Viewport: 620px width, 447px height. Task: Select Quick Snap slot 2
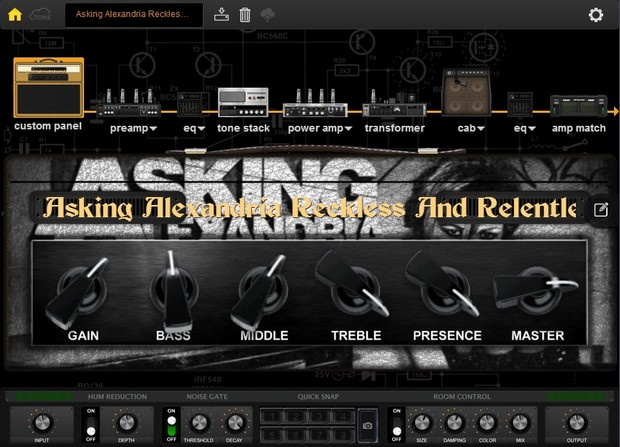(296, 417)
